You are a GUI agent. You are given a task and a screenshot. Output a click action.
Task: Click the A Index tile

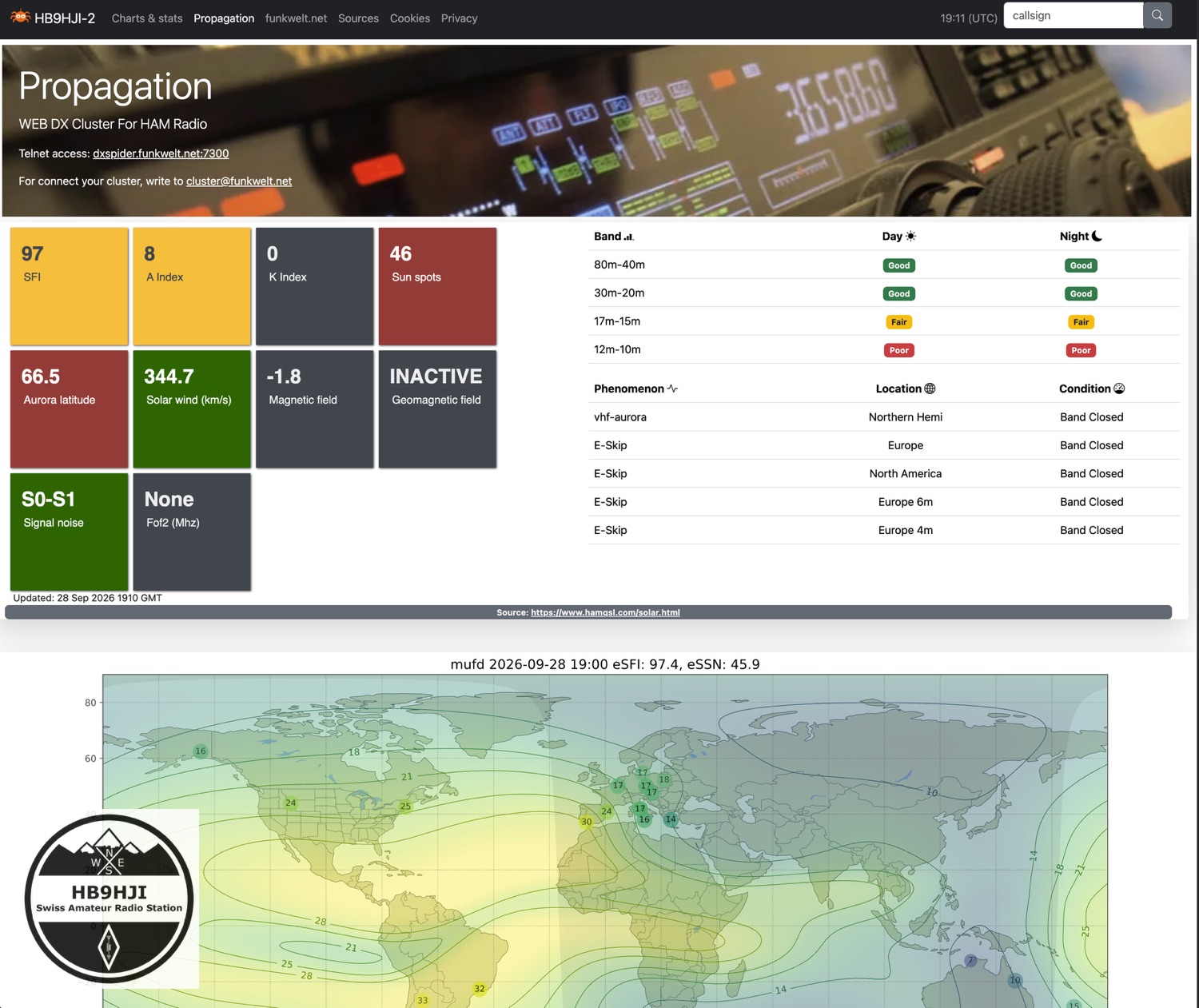[x=192, y=286]
